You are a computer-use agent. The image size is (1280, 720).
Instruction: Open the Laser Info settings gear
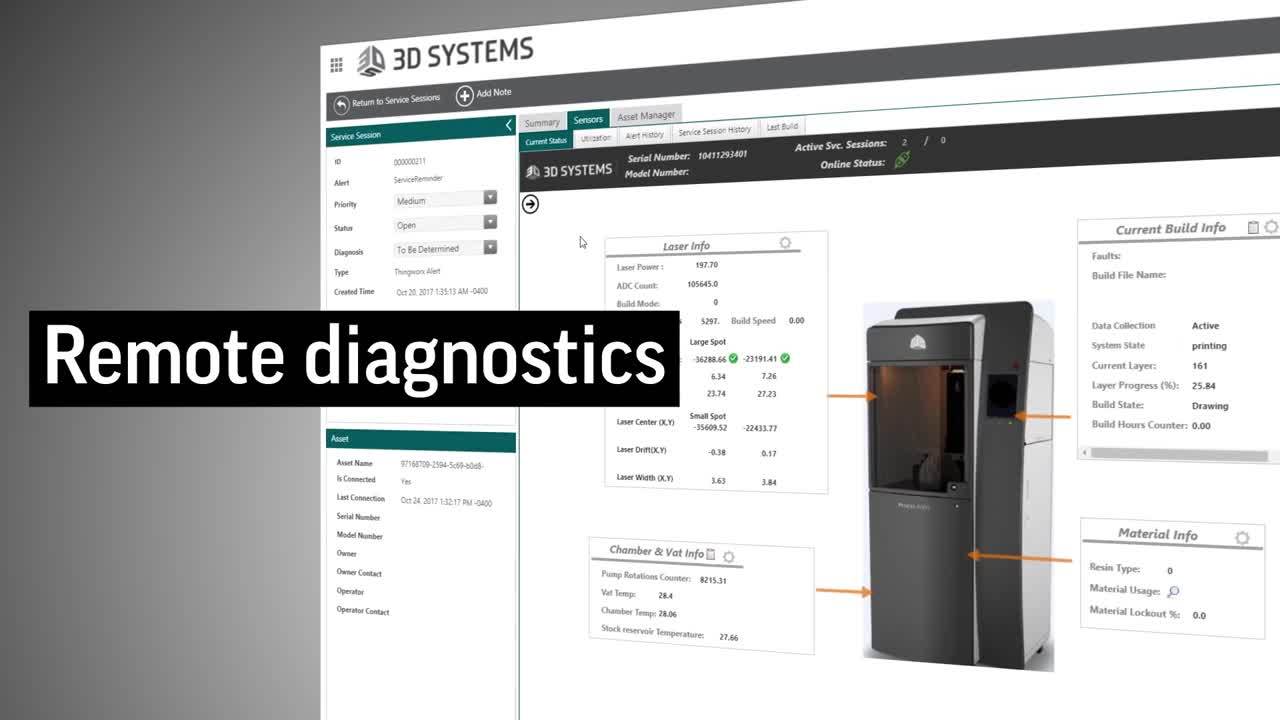[785, 243]
